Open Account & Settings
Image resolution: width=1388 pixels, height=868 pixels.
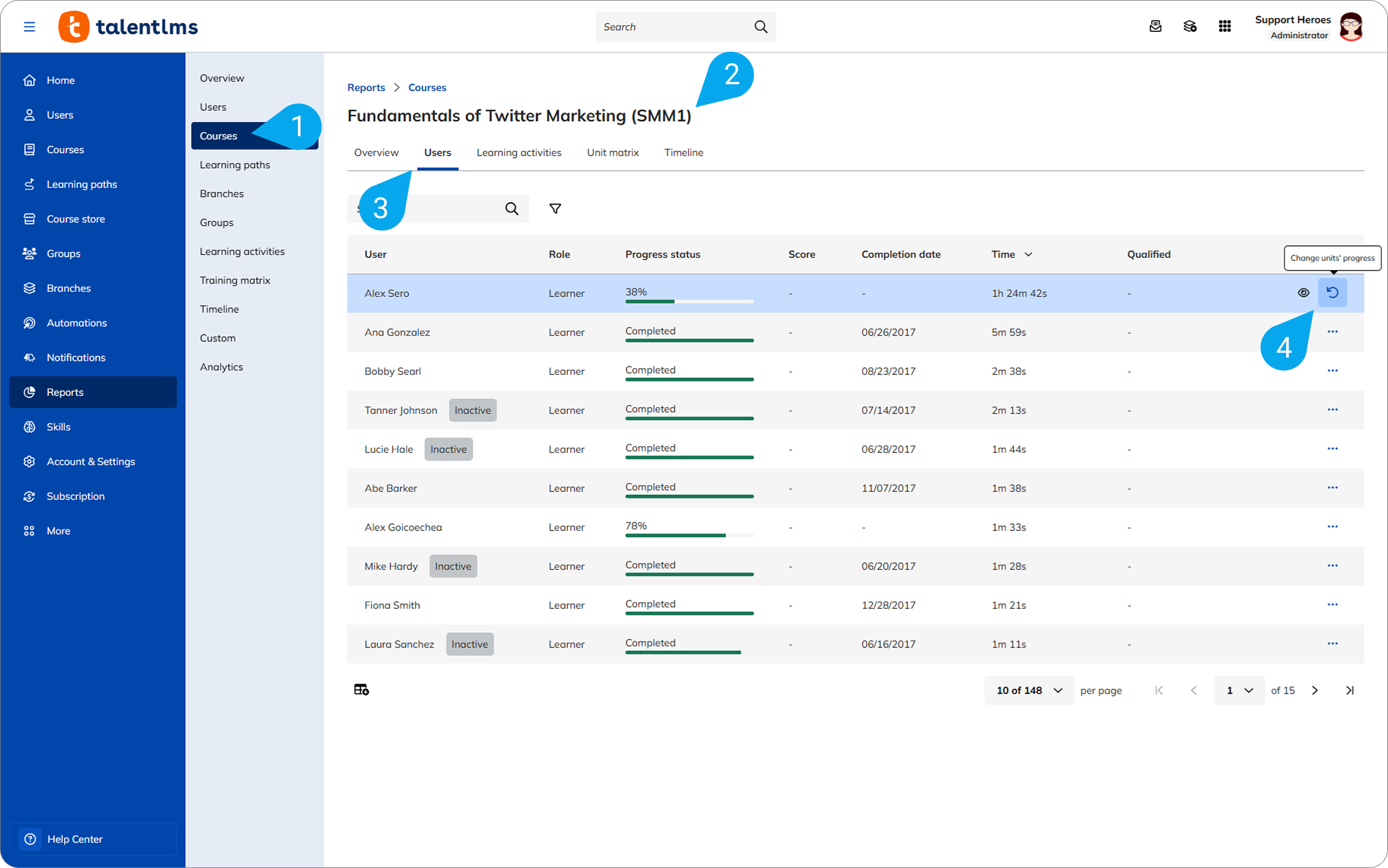[x=93, y=461]
